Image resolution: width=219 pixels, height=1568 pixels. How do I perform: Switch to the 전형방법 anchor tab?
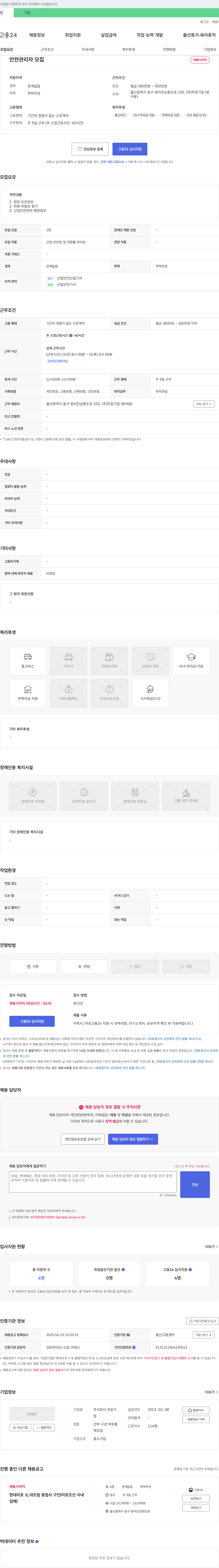point(169,49)
